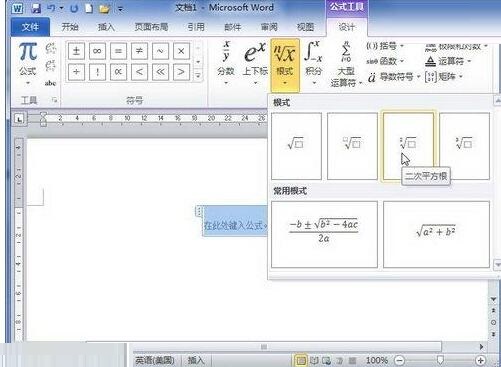Viewport: 501px width, 367px height.
Task: Redo using the quick access toolbar icon
Action: tap(74, 8)
